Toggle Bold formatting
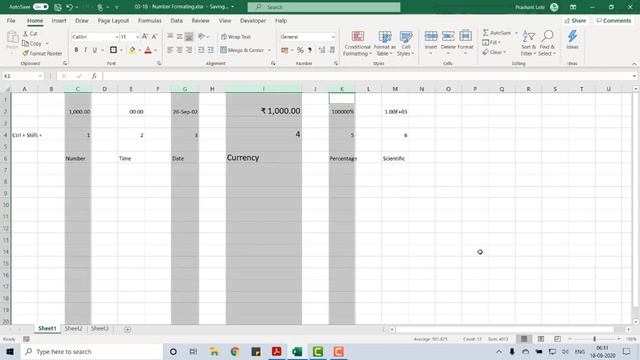The width and height of the screenshot is (640, 360). [76, 50]
